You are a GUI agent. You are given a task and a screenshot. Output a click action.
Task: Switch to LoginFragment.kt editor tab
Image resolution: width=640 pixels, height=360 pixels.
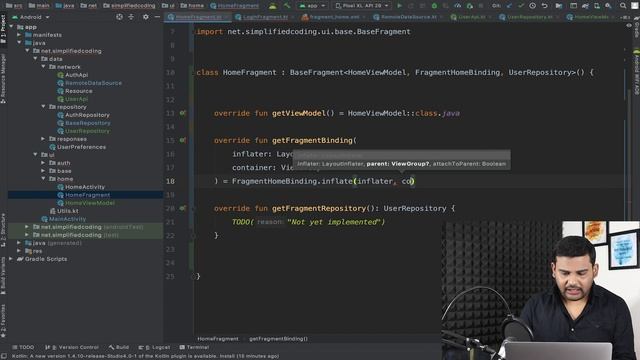(265, 17)
